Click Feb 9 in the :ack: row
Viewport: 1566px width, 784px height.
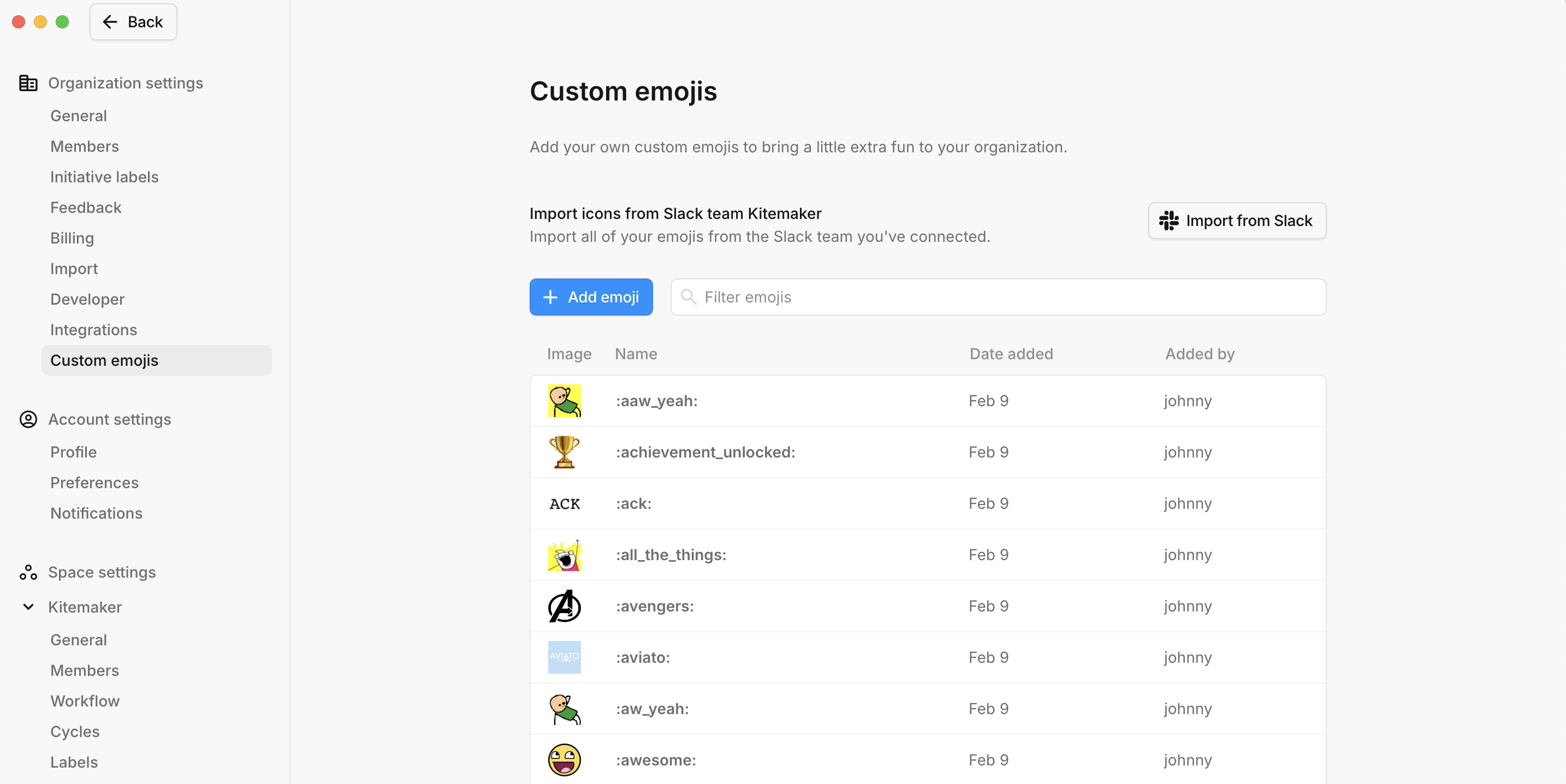[x=988, y=504]
